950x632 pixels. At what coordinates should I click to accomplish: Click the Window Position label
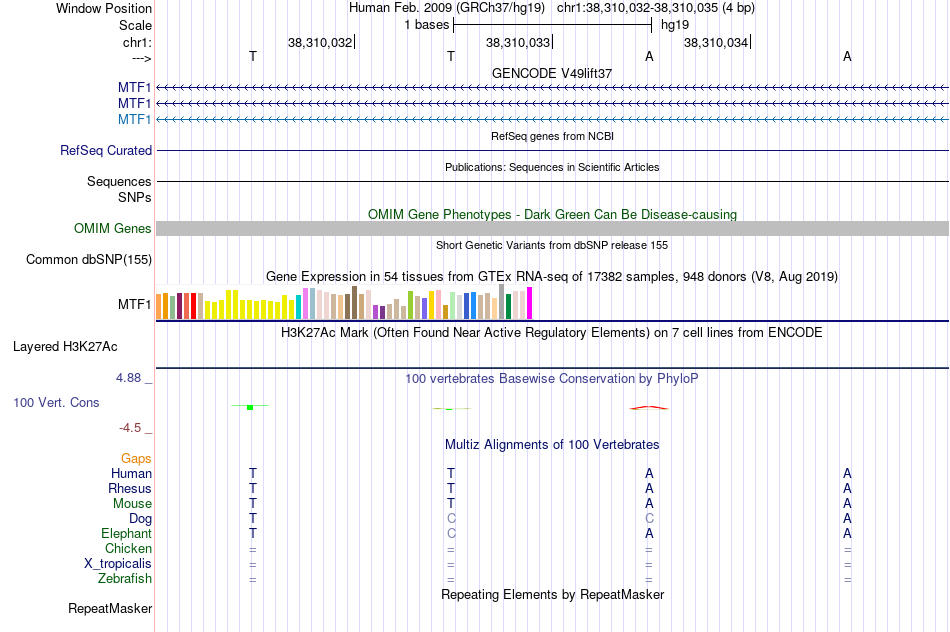pyautogui.click(x=104, y=8)
